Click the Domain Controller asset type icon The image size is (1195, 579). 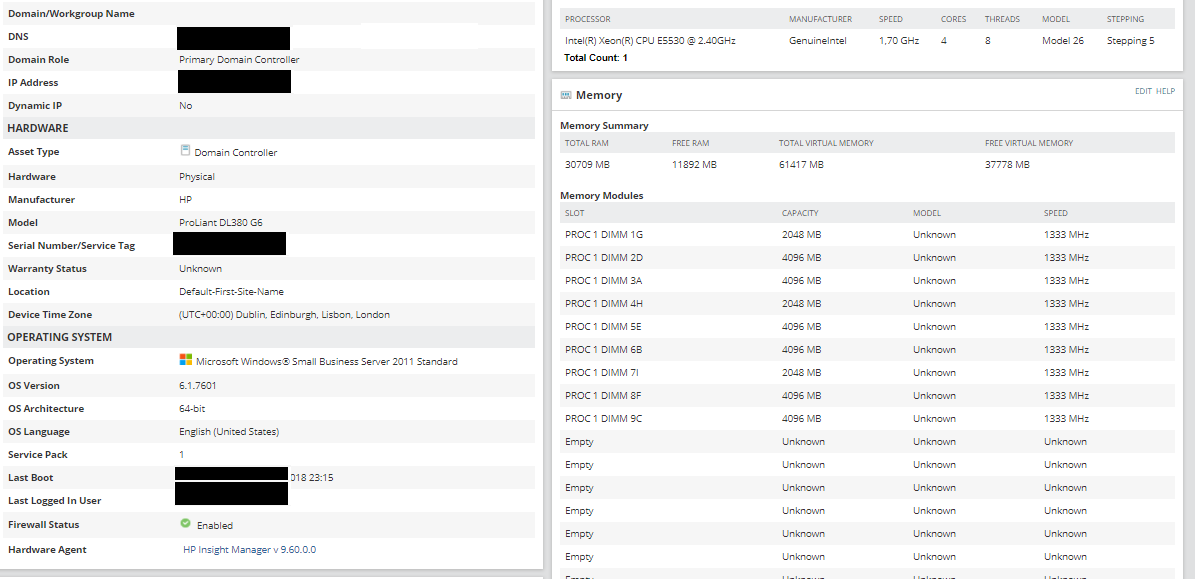185,151
